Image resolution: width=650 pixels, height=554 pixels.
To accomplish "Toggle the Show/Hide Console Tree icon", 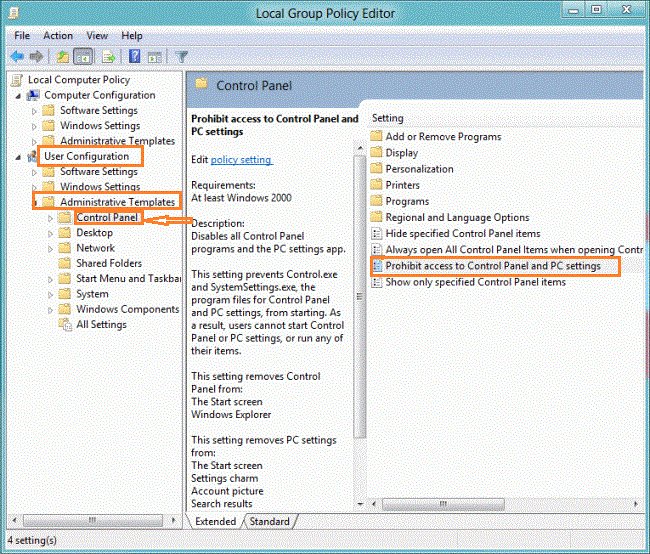I will [x=83, y=56].
